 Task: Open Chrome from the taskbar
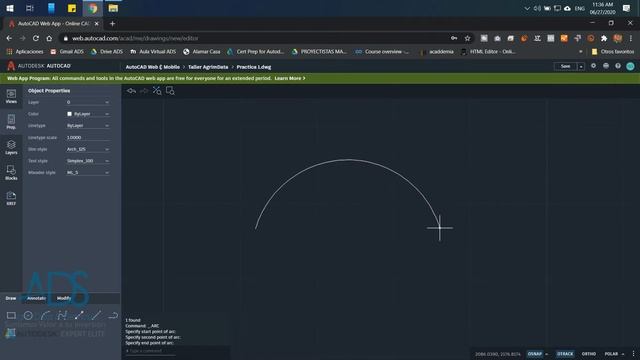93,8
